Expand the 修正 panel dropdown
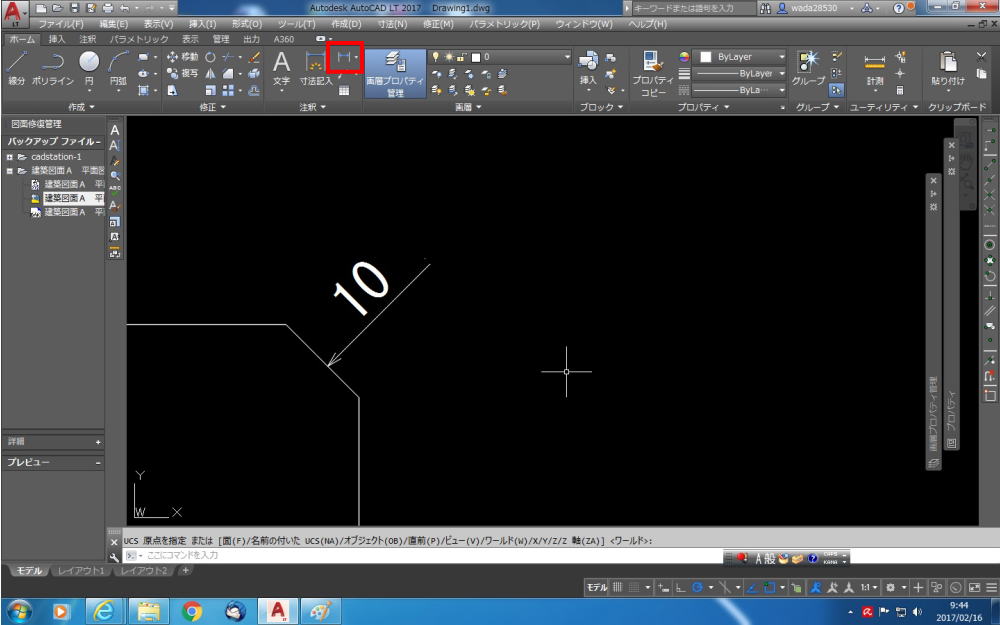Viewport: 1000px width, 625px height. click(213, 107)
